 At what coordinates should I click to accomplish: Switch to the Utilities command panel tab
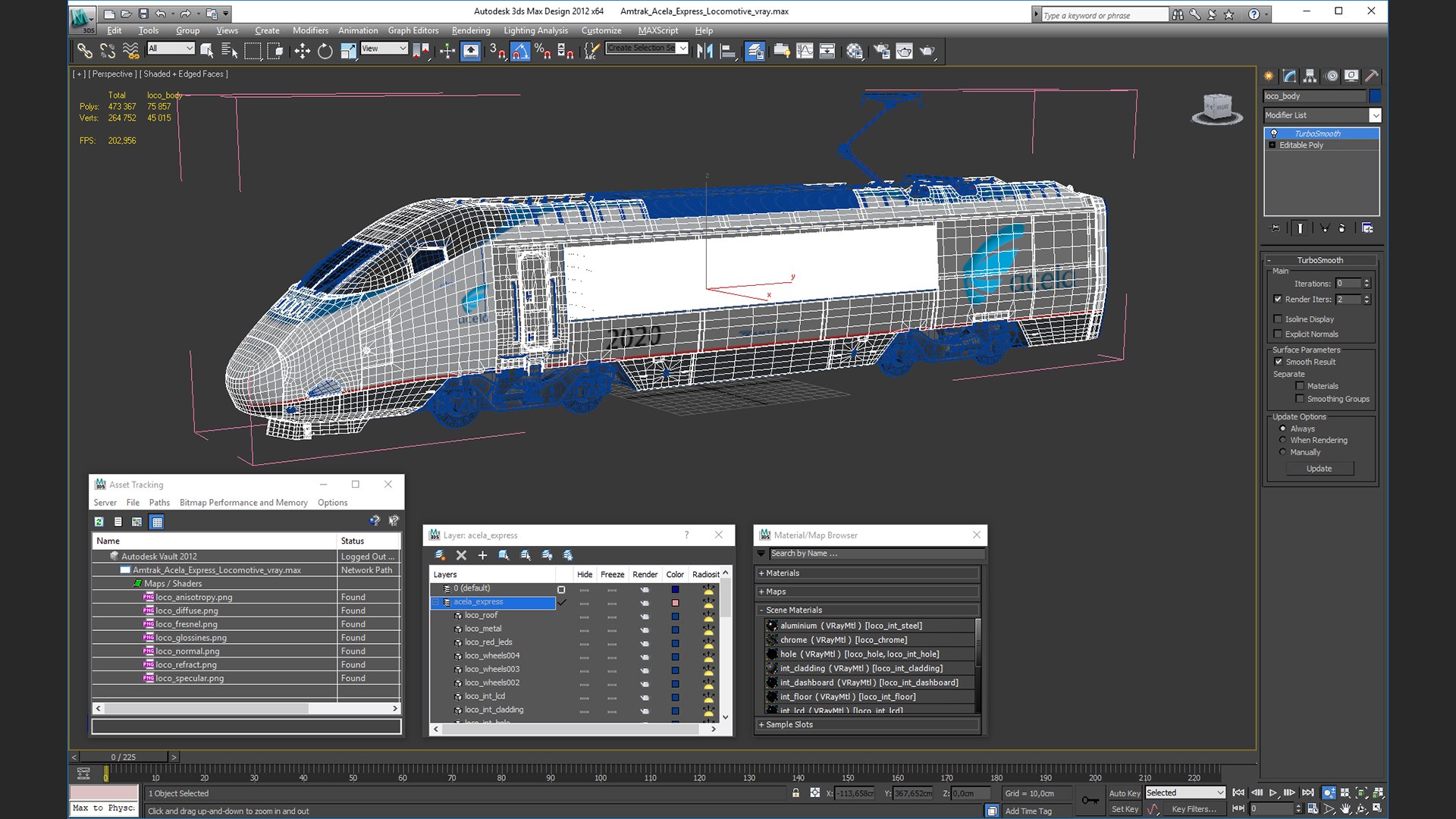[1372, 76]
